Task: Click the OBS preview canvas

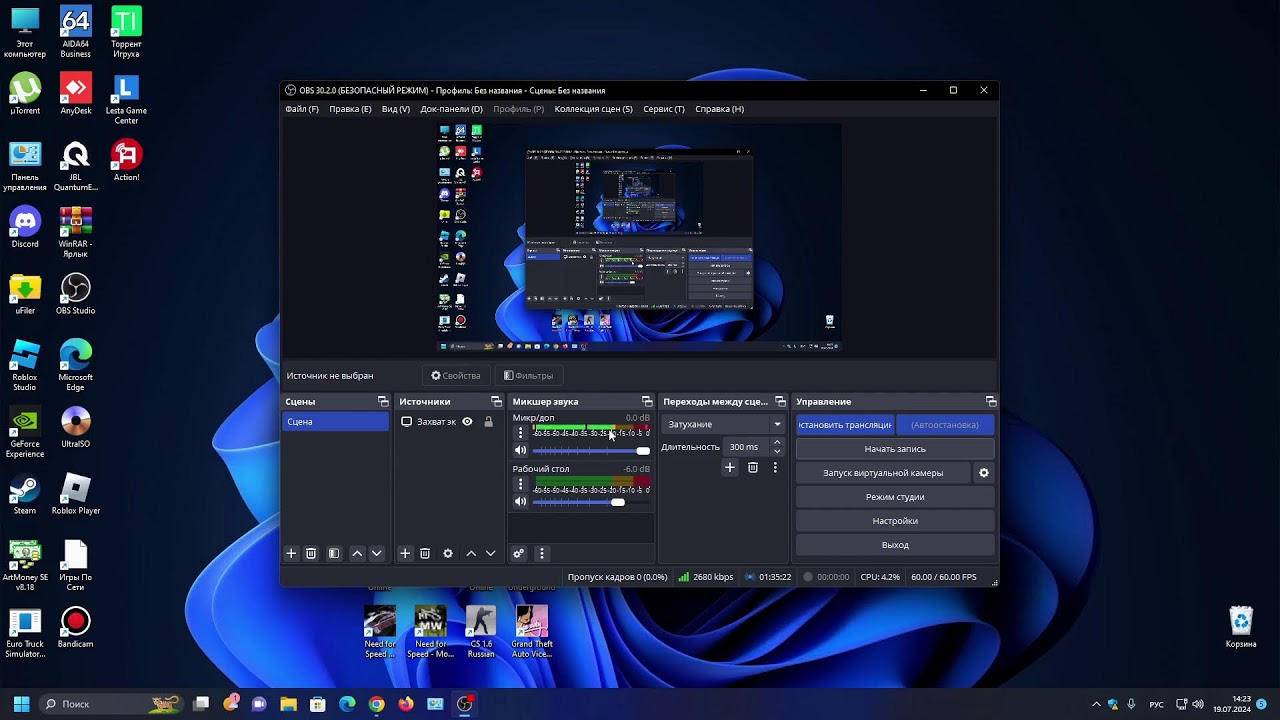Action: pyautogui.click(x=640, y=237)
